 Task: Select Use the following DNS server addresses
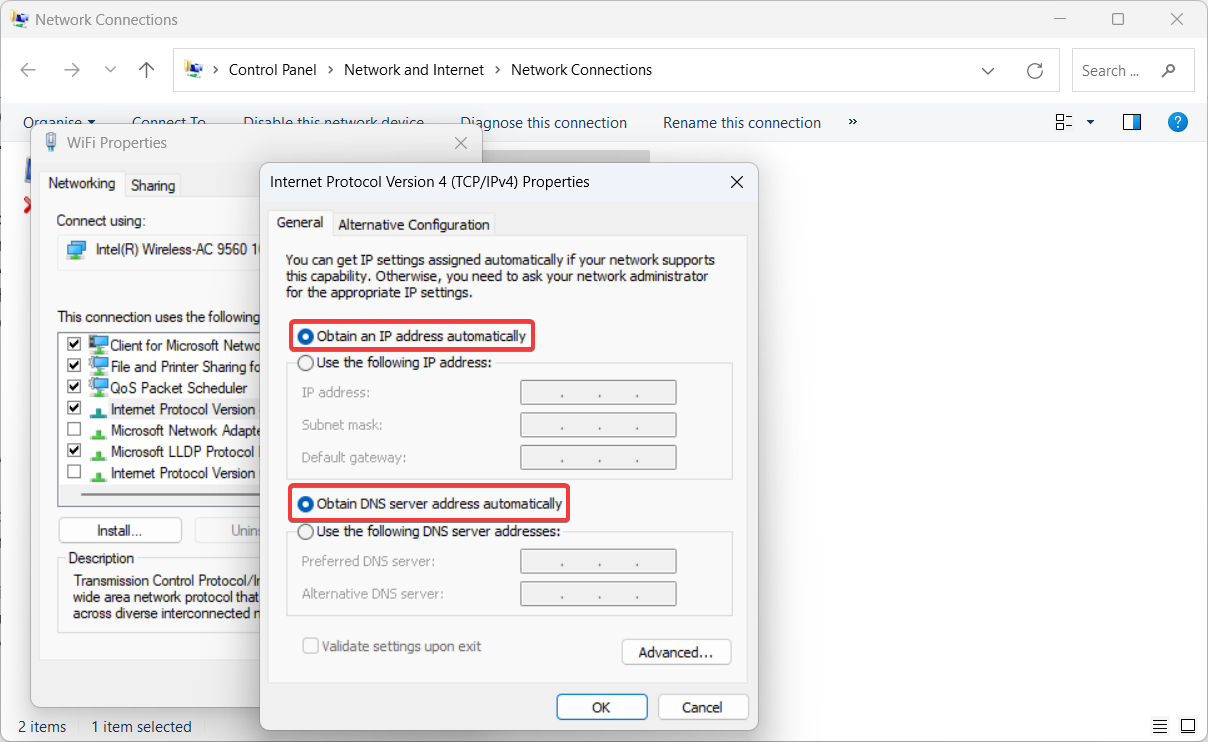pos(429,531)
